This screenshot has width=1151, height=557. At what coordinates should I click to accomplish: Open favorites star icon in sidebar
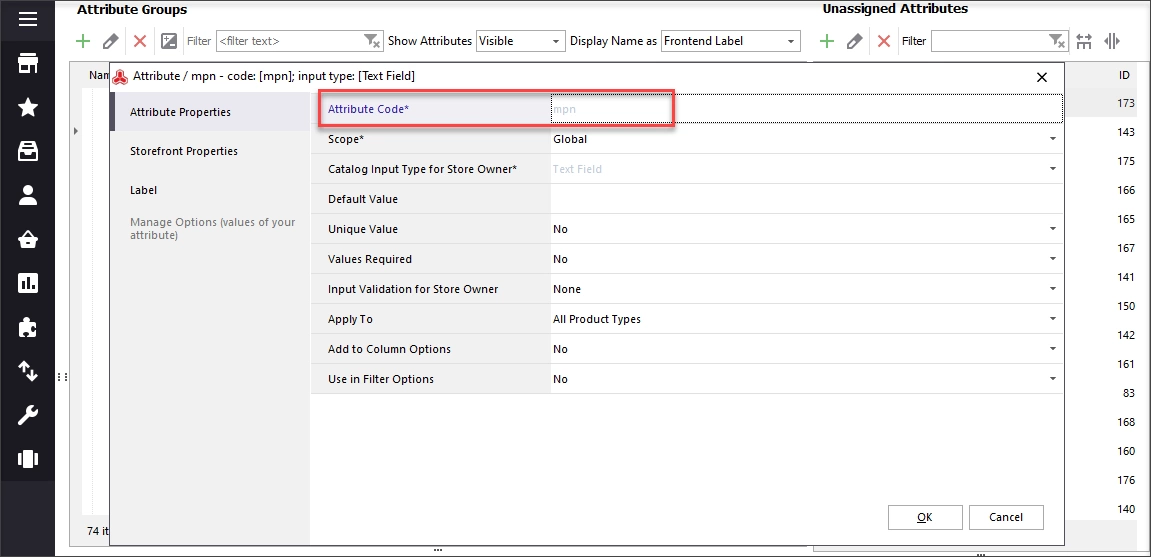tap(28, 108)
